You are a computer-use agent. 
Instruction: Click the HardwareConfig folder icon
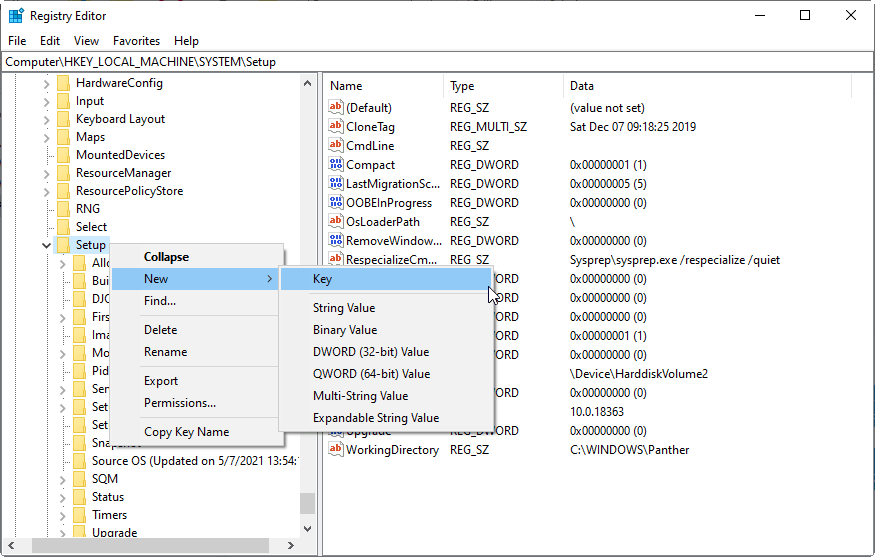tap(64, 83)
